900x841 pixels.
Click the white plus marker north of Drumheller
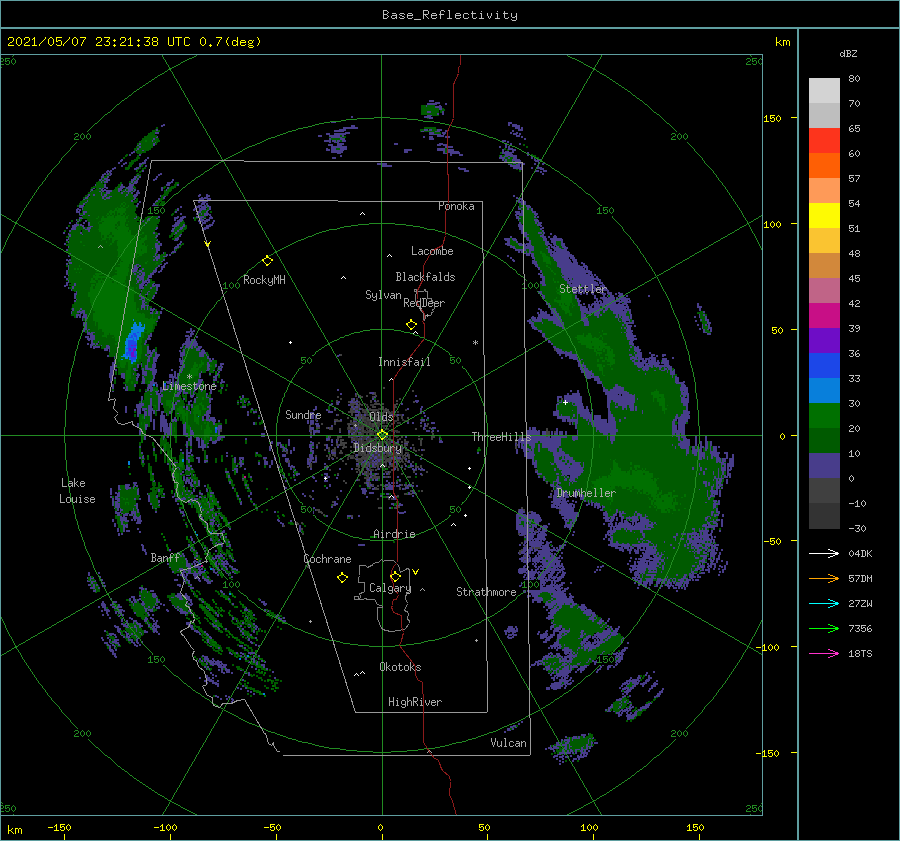coord(565,402)
